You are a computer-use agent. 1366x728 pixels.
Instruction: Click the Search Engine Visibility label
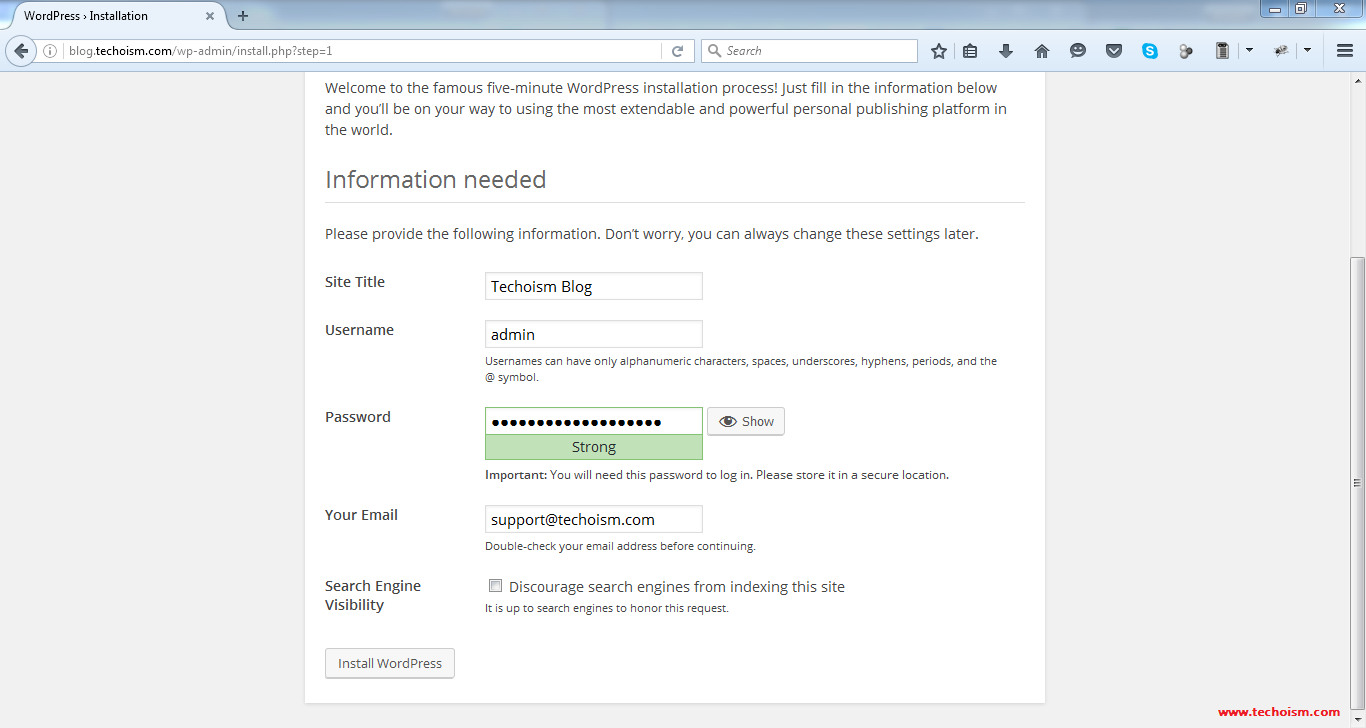[x=373, y=595]
